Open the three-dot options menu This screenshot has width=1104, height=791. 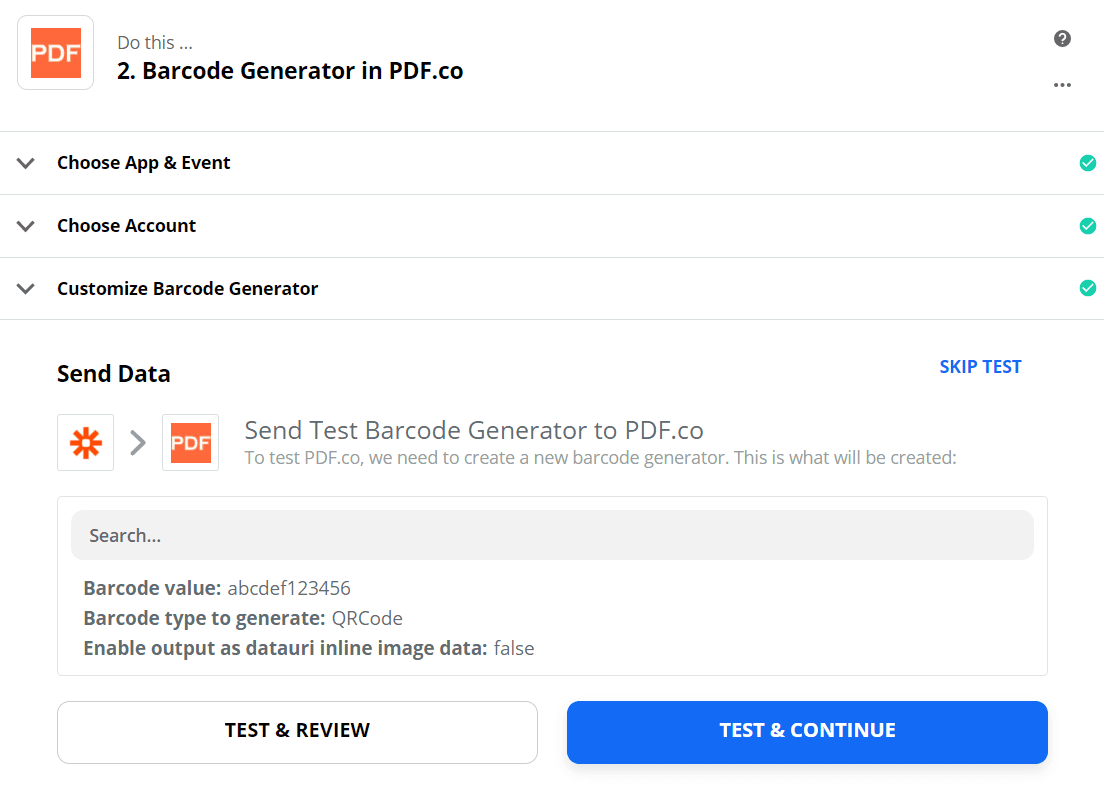[1062, 85]
